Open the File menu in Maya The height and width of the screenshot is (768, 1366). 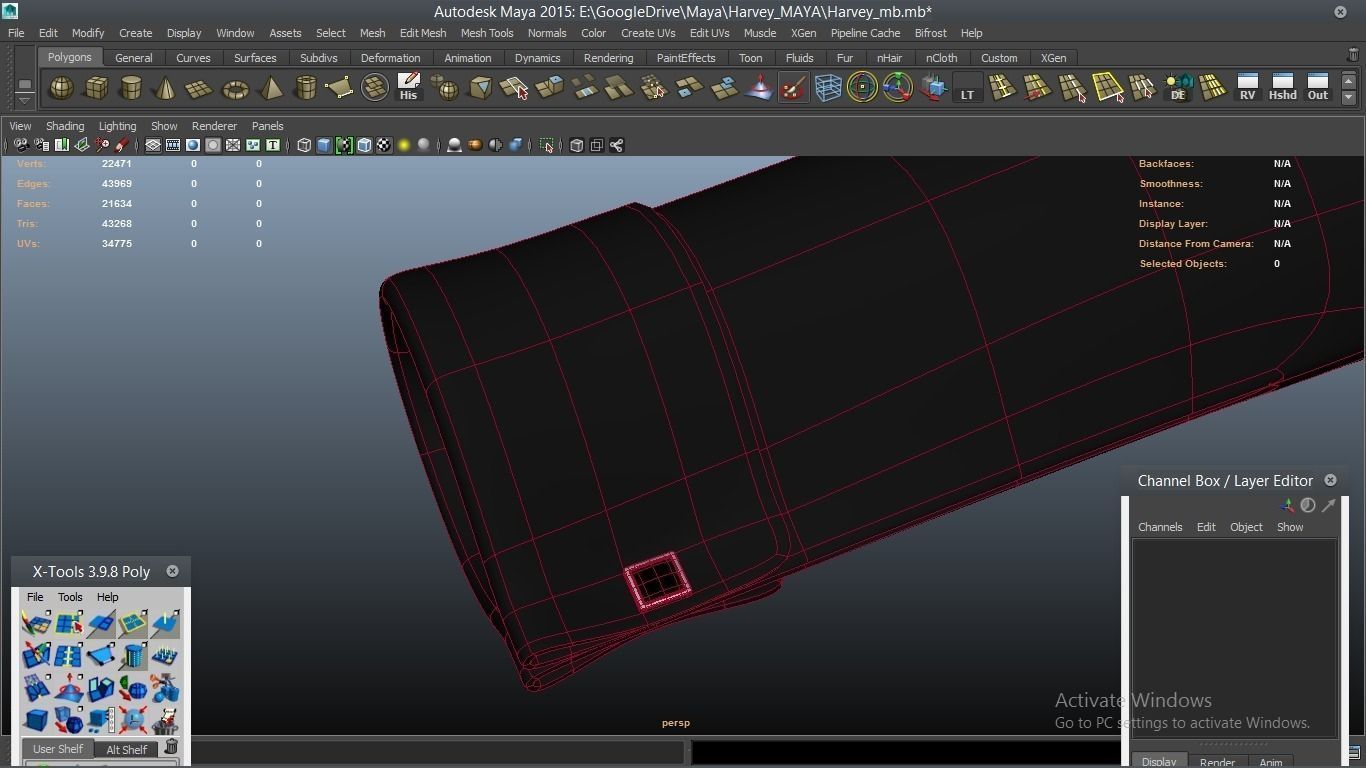[16, 33]
